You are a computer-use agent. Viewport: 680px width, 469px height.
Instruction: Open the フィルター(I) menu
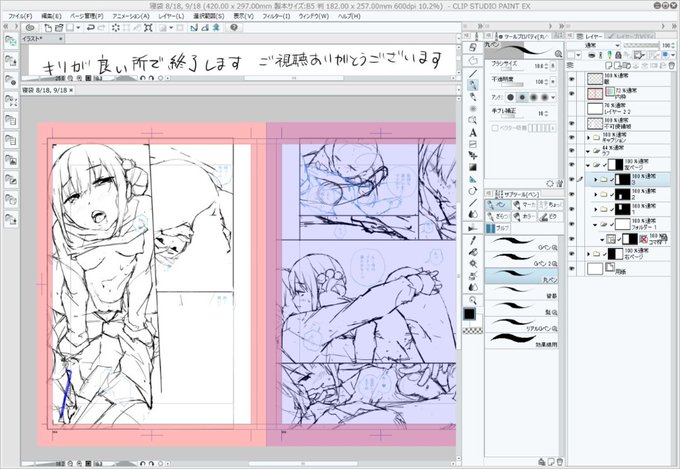276,16
